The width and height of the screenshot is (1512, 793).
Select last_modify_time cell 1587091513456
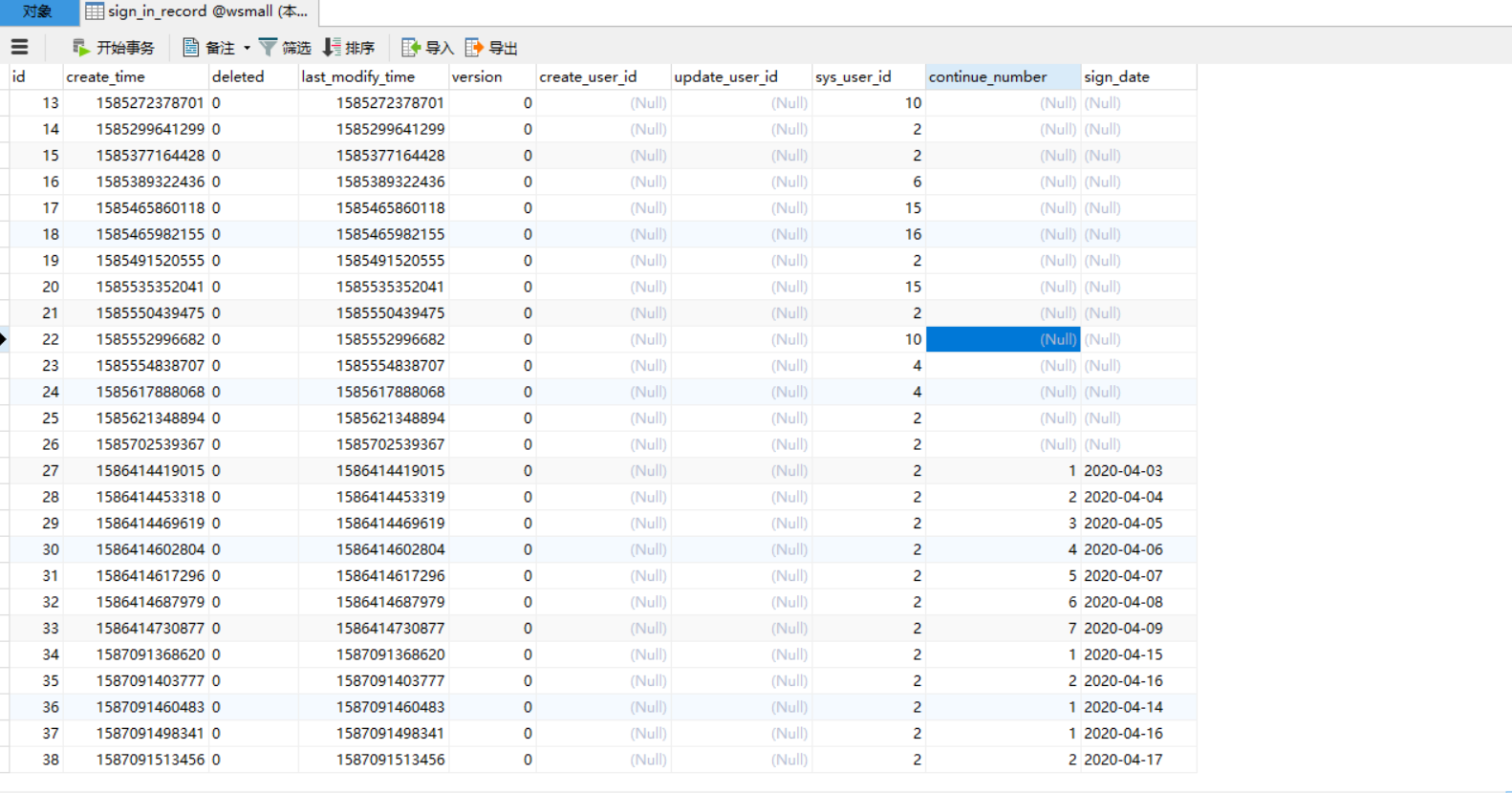point(374,760)
